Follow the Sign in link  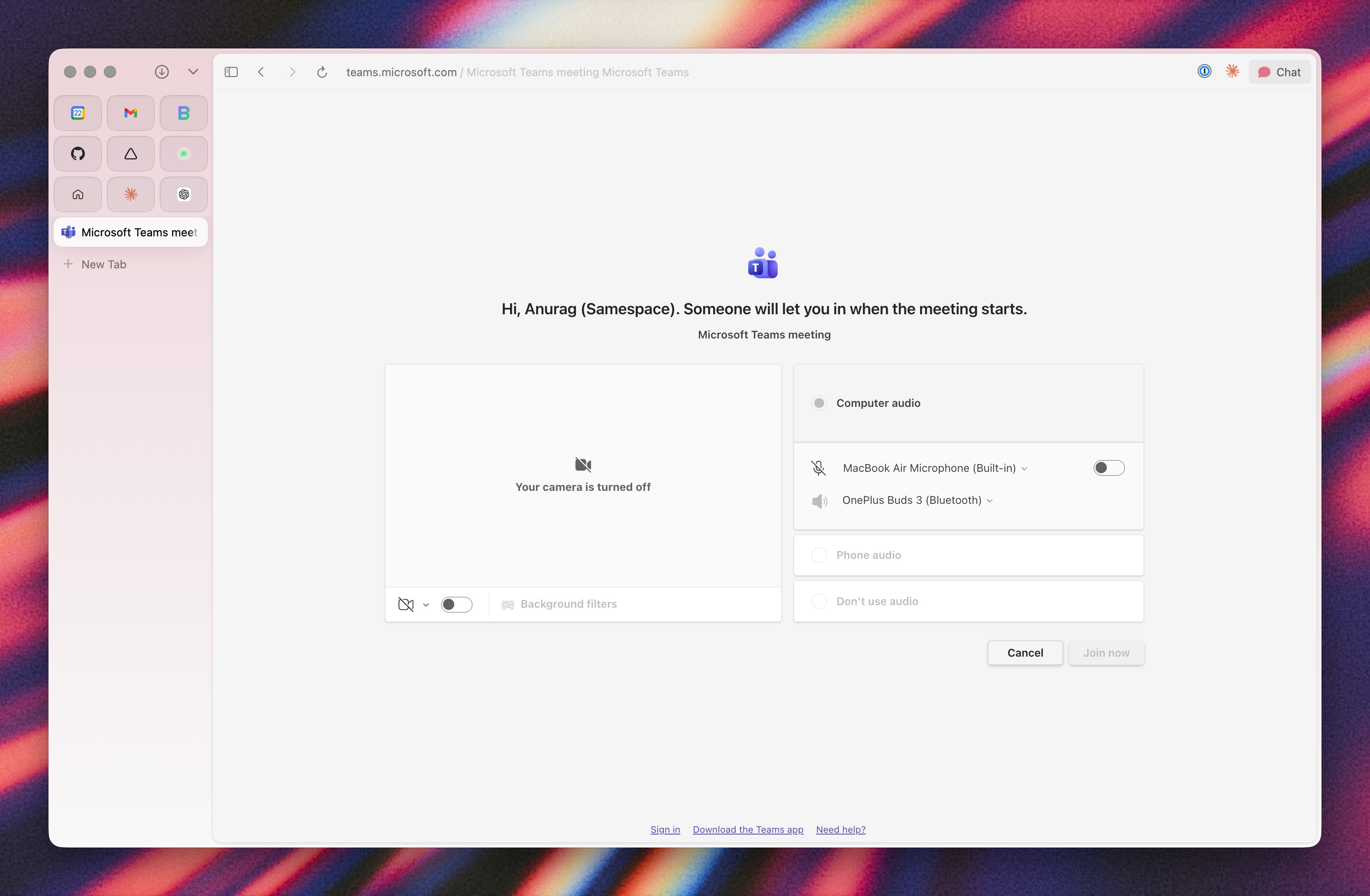pyautogui.click(x=666, y=829)
